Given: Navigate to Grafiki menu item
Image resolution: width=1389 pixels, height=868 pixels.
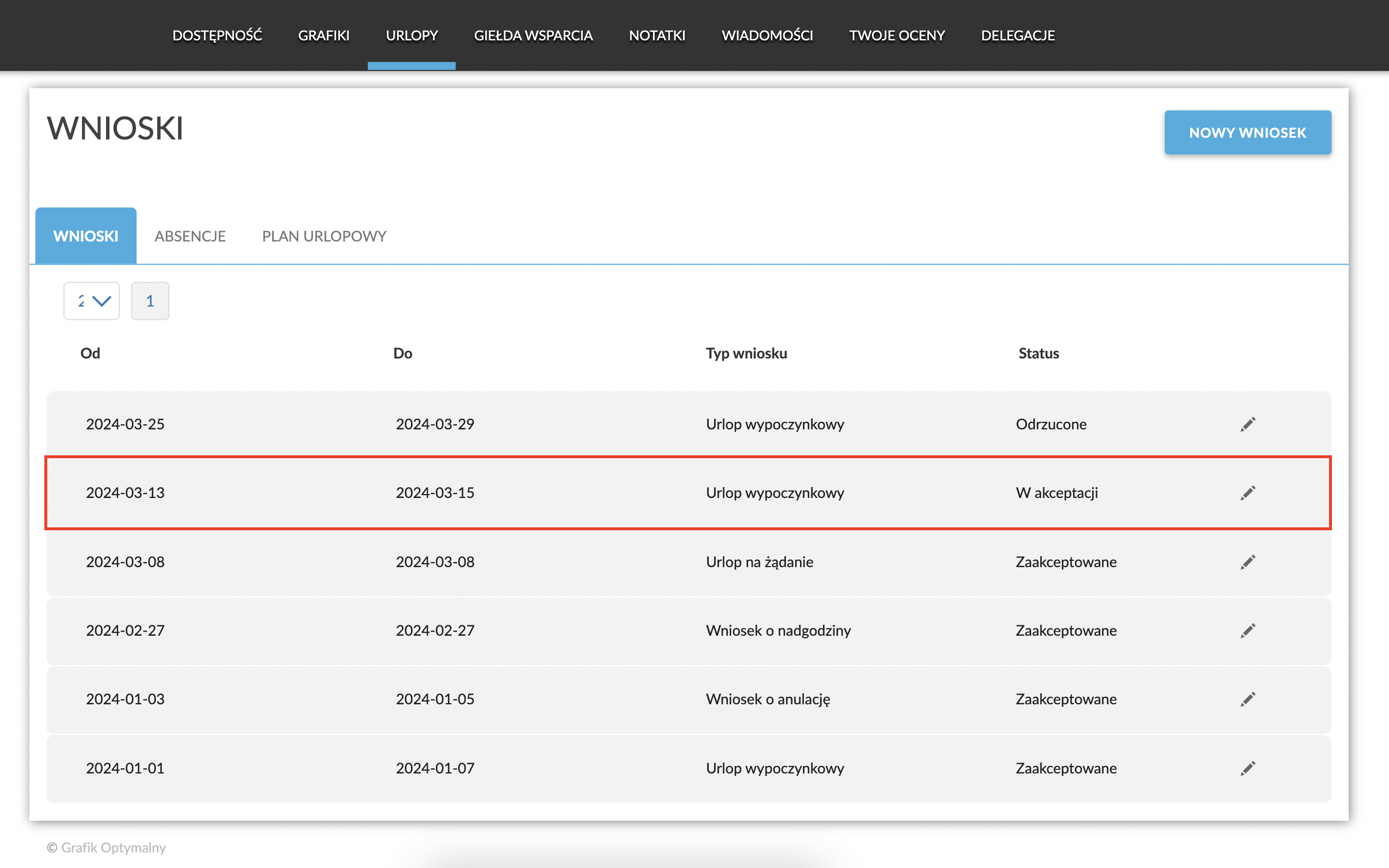Looking at the screenshot, I should tap(324, 36).
